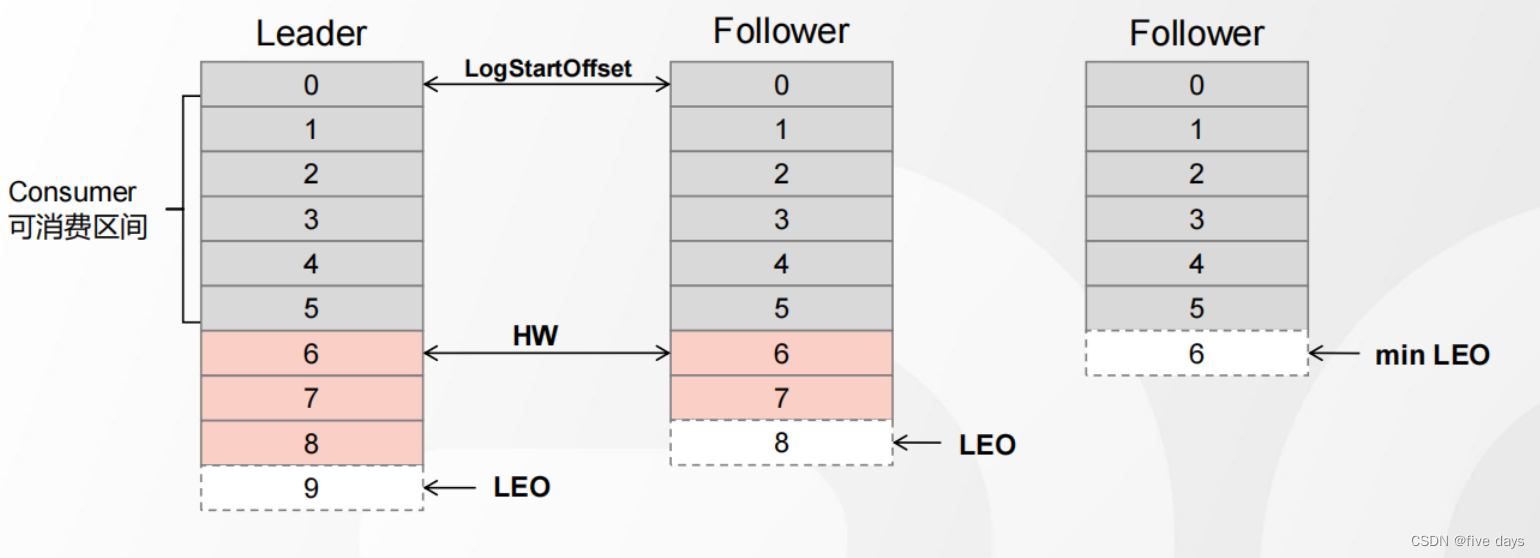Viewport: 1540px width, 558px height.
Task: Click the right Follower heading
Action: pyautogui.click(x=1197, y=33)
